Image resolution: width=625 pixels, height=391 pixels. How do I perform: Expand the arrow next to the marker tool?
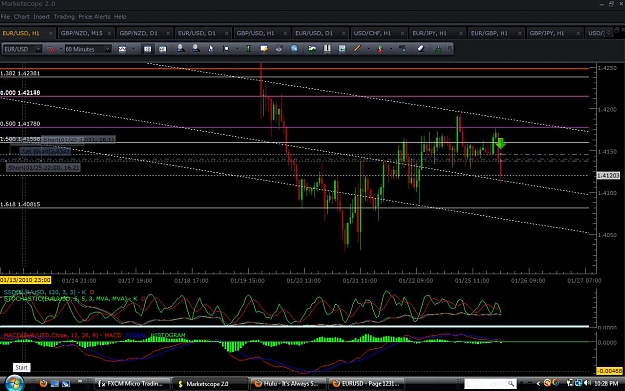click(x=237, y=49)
